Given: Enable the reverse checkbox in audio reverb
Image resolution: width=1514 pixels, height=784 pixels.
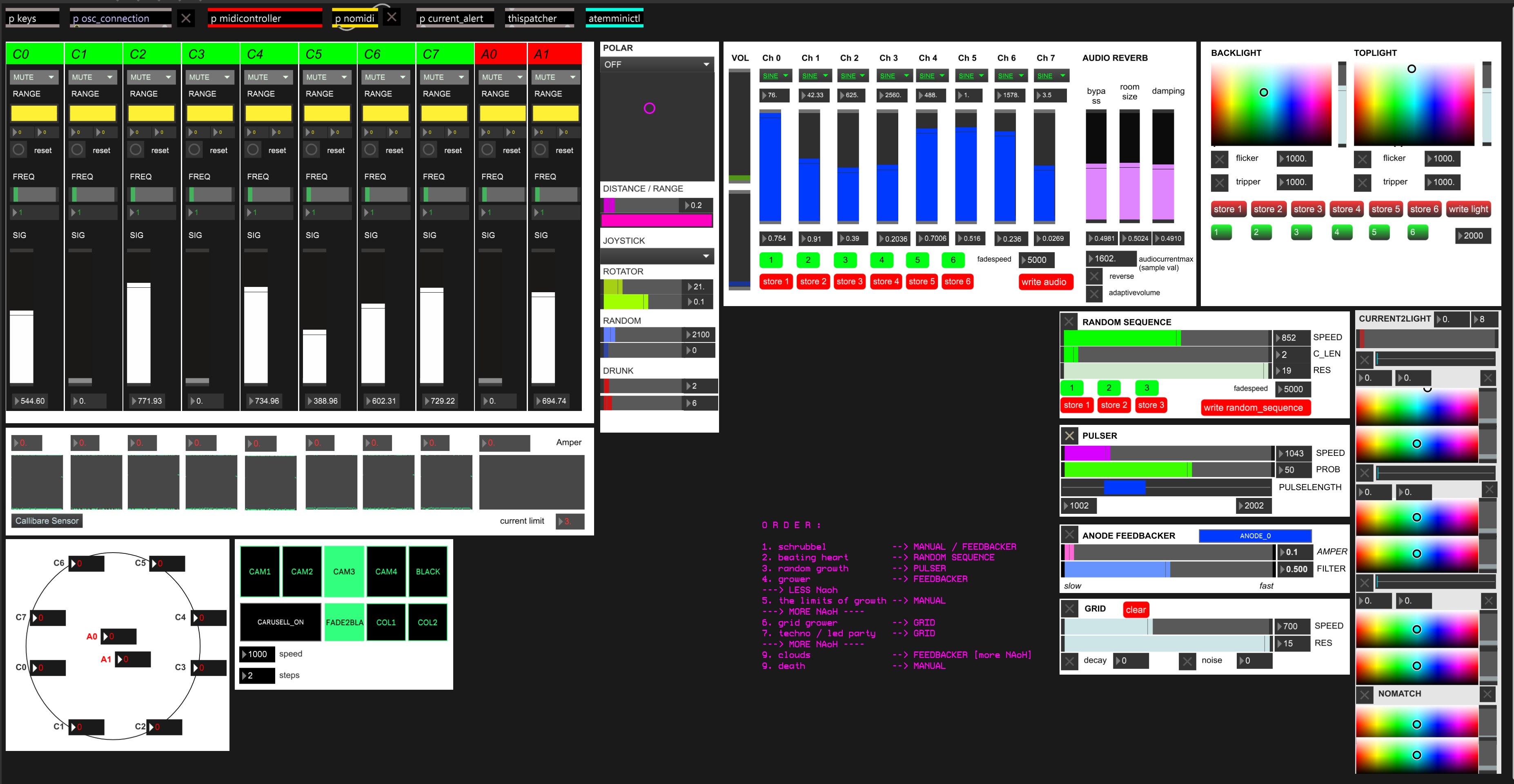Looking at the screenshot, I should (1094, 277).
